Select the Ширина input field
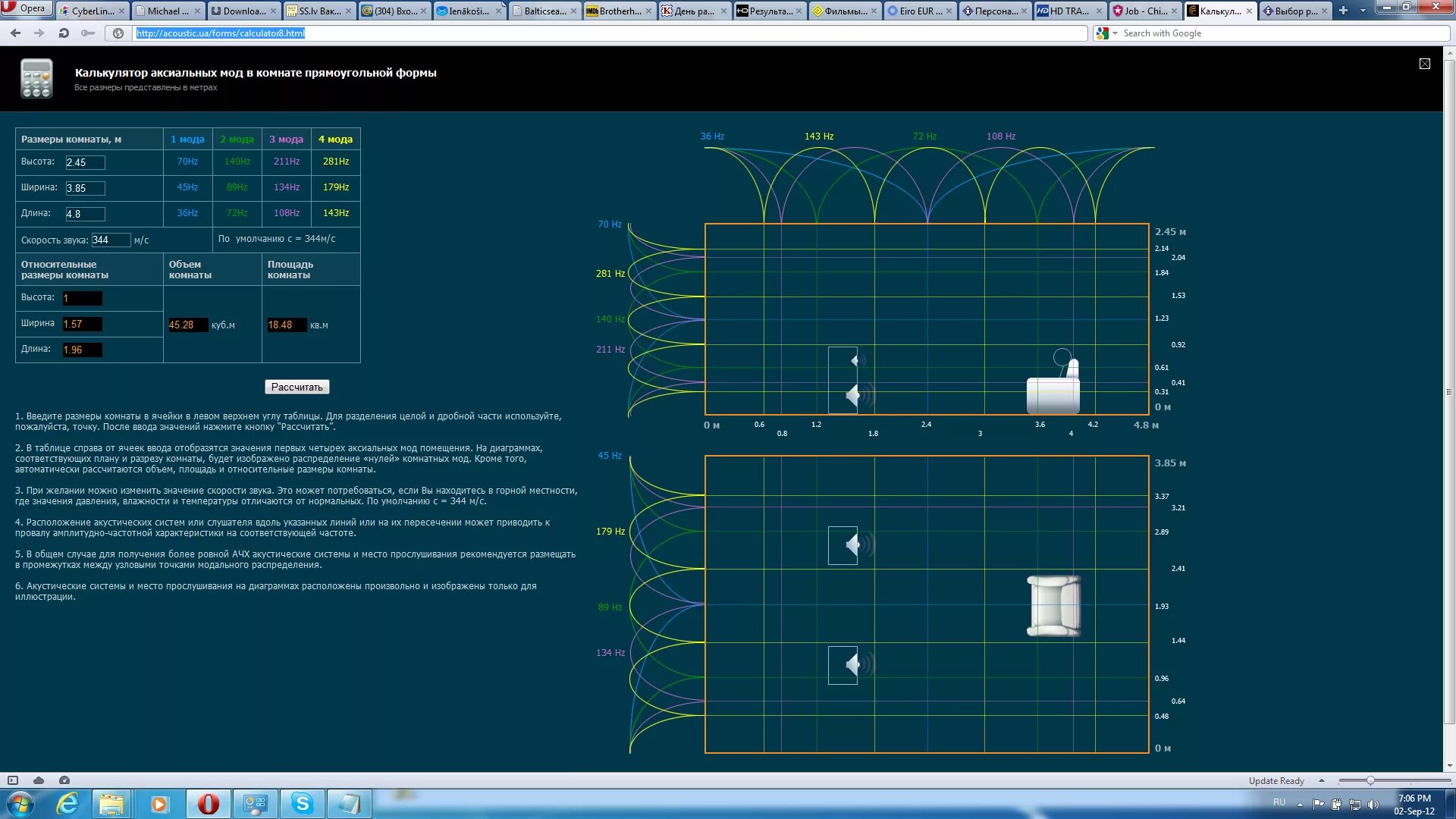The width and height of the screenshot is (1456, 819). 85,187
